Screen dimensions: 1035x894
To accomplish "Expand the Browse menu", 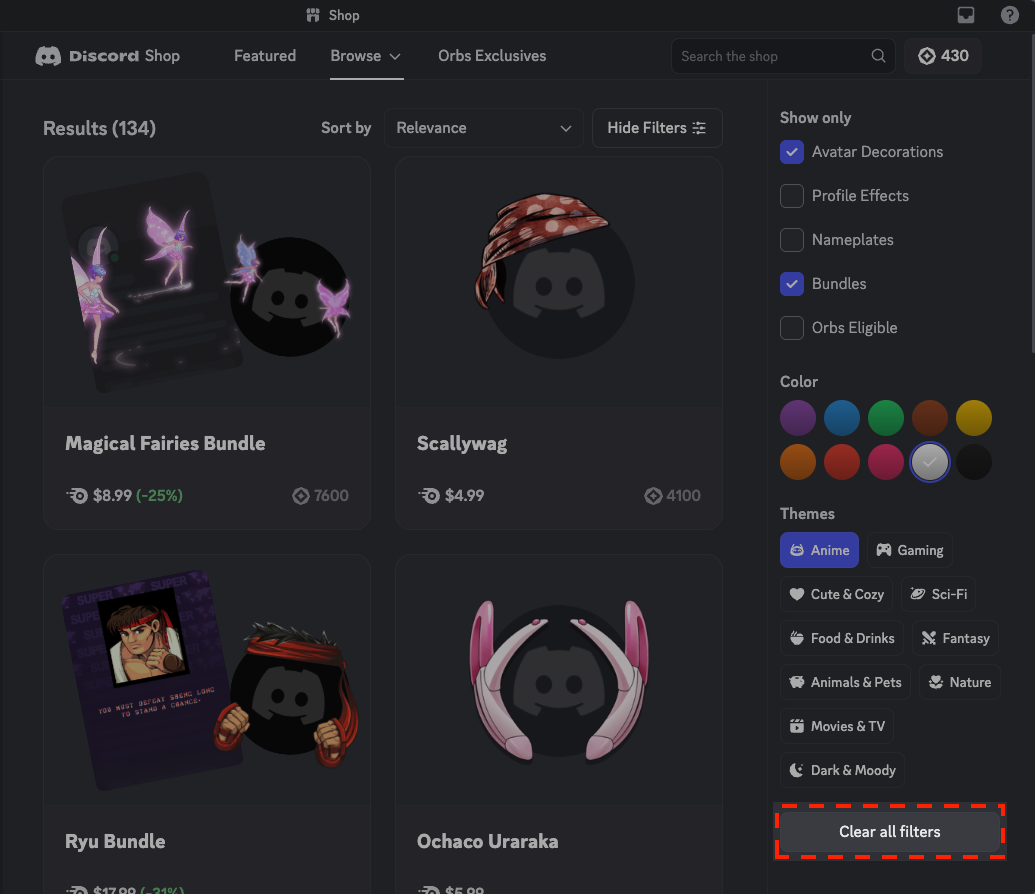I will tap(366, 56).
